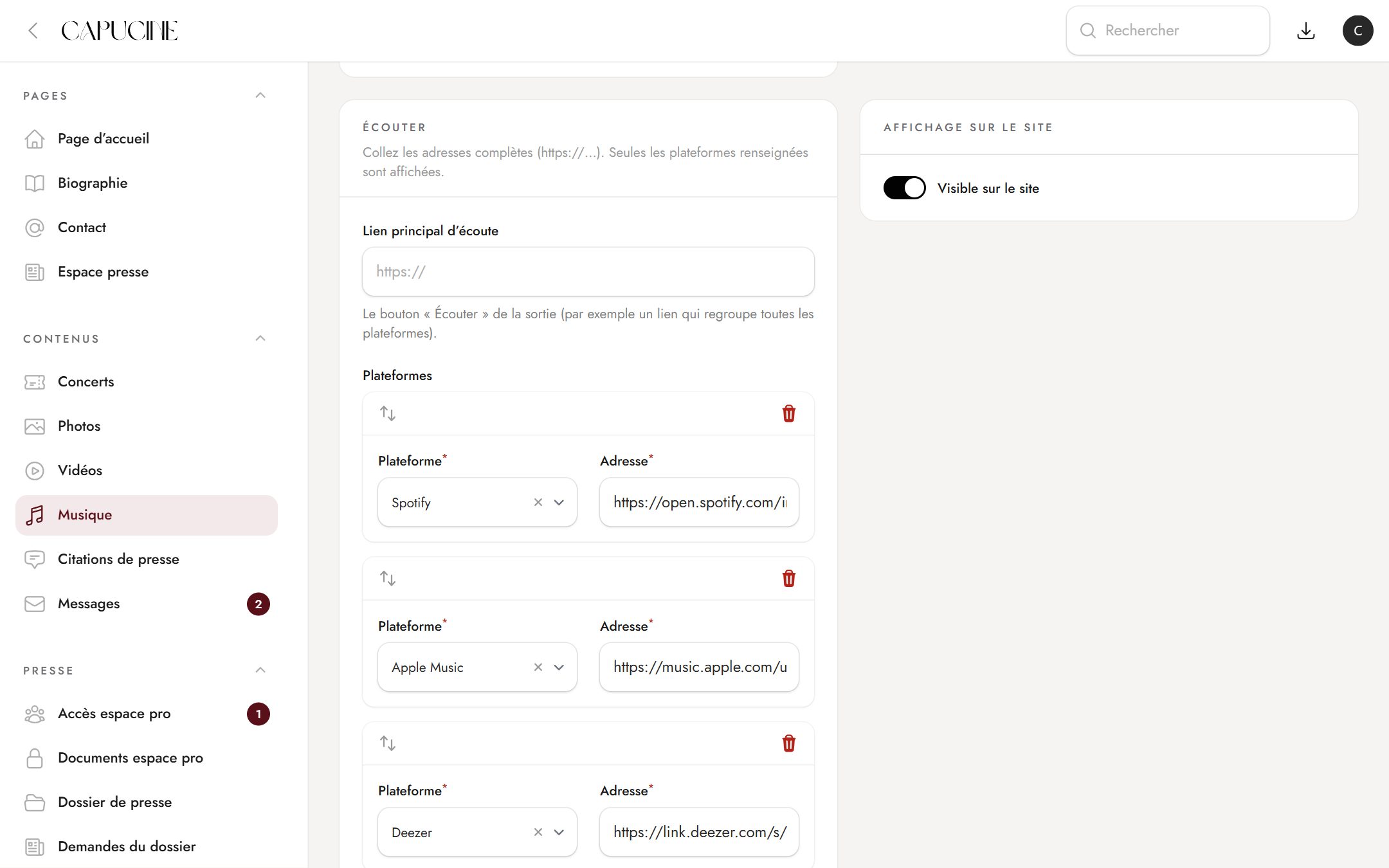Open the user avatar C menu
1389x868 pixels.
(1357, 30)
